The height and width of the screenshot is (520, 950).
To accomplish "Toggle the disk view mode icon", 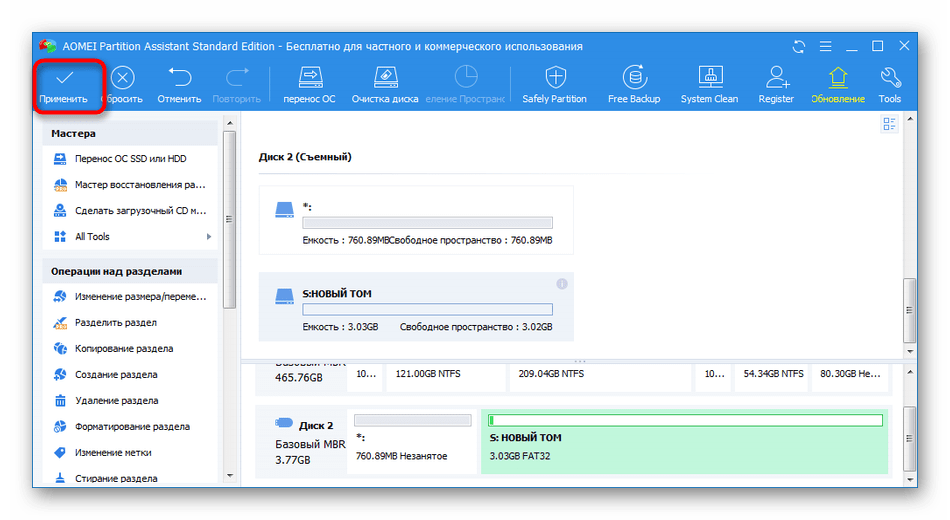I will (x=889, y=124).
